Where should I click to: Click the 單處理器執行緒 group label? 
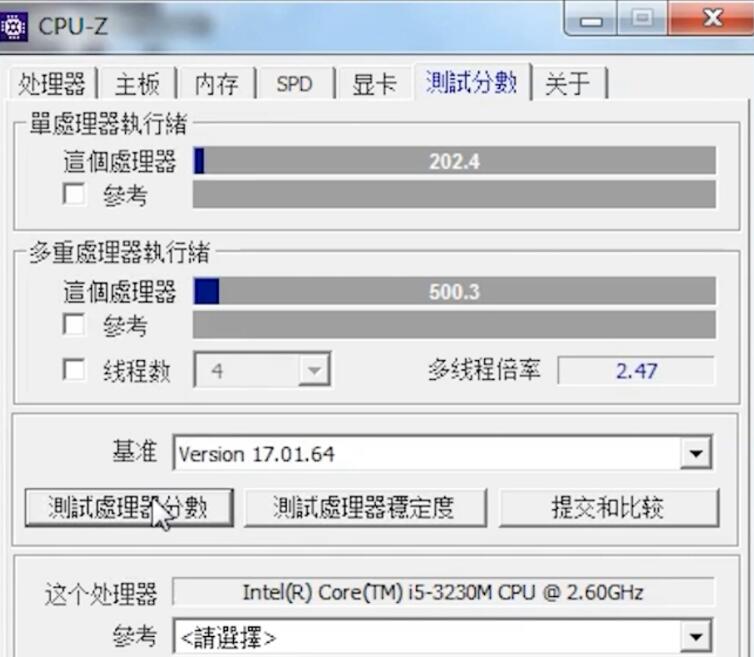(108, 124)
